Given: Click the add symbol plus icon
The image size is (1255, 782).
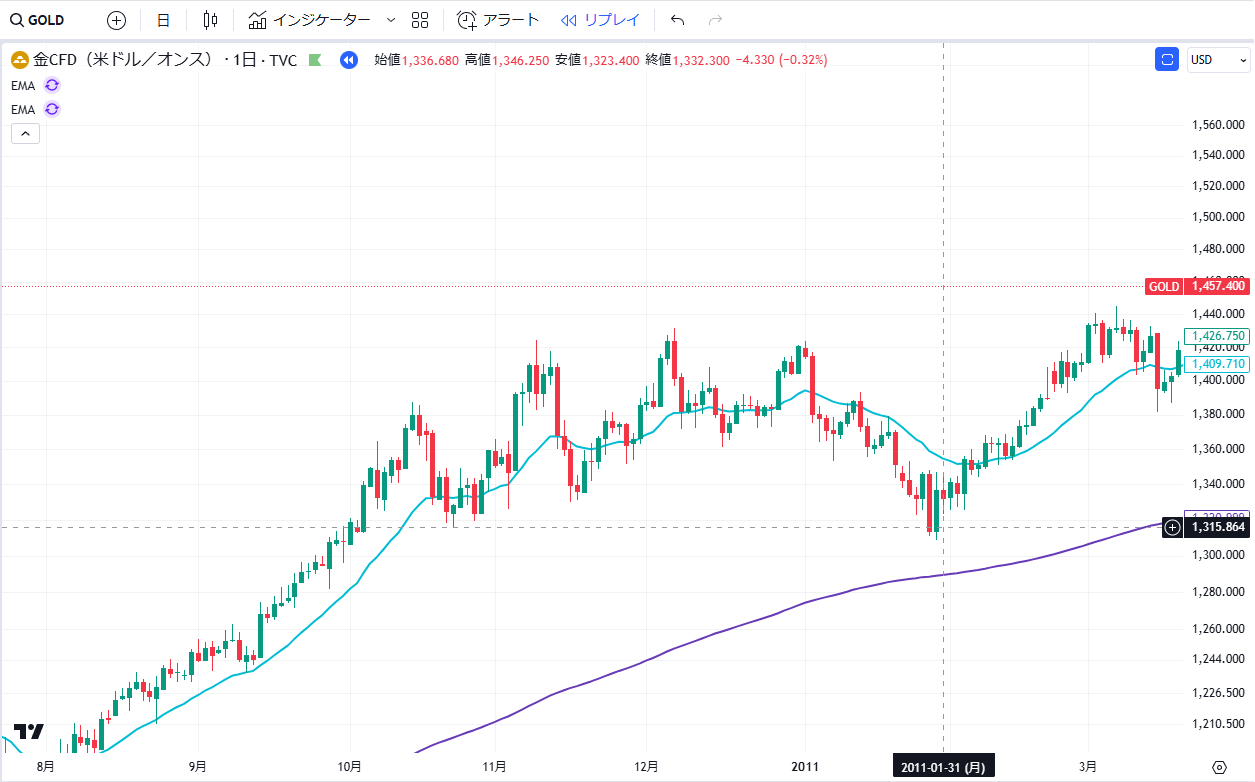Looking at the screenshot, I should tap(117, 20).
